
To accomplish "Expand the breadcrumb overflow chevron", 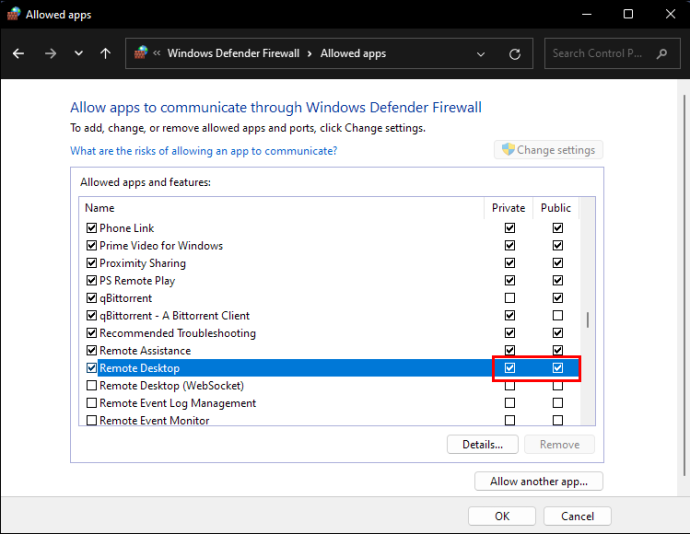I will pos(157,53).
